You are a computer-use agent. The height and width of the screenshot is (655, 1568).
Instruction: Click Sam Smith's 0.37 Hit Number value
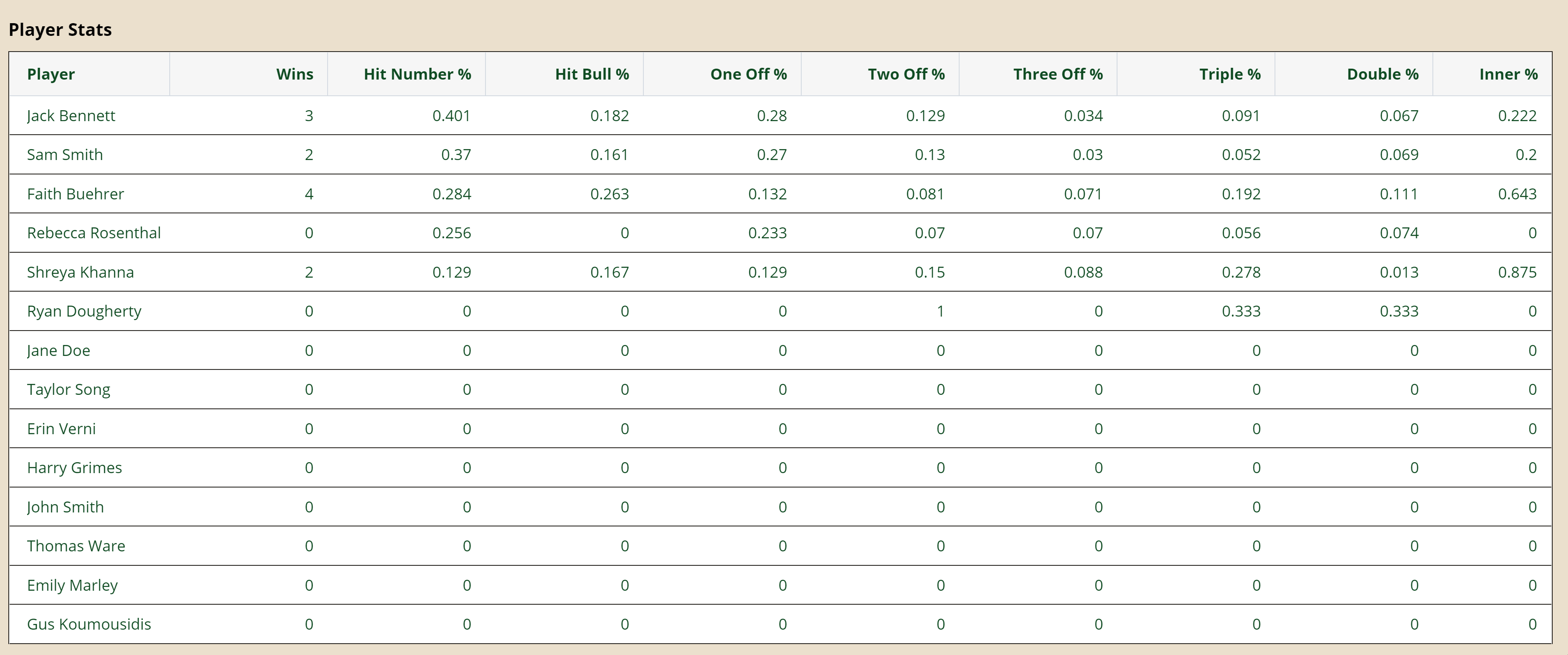(x=456, y=155)
